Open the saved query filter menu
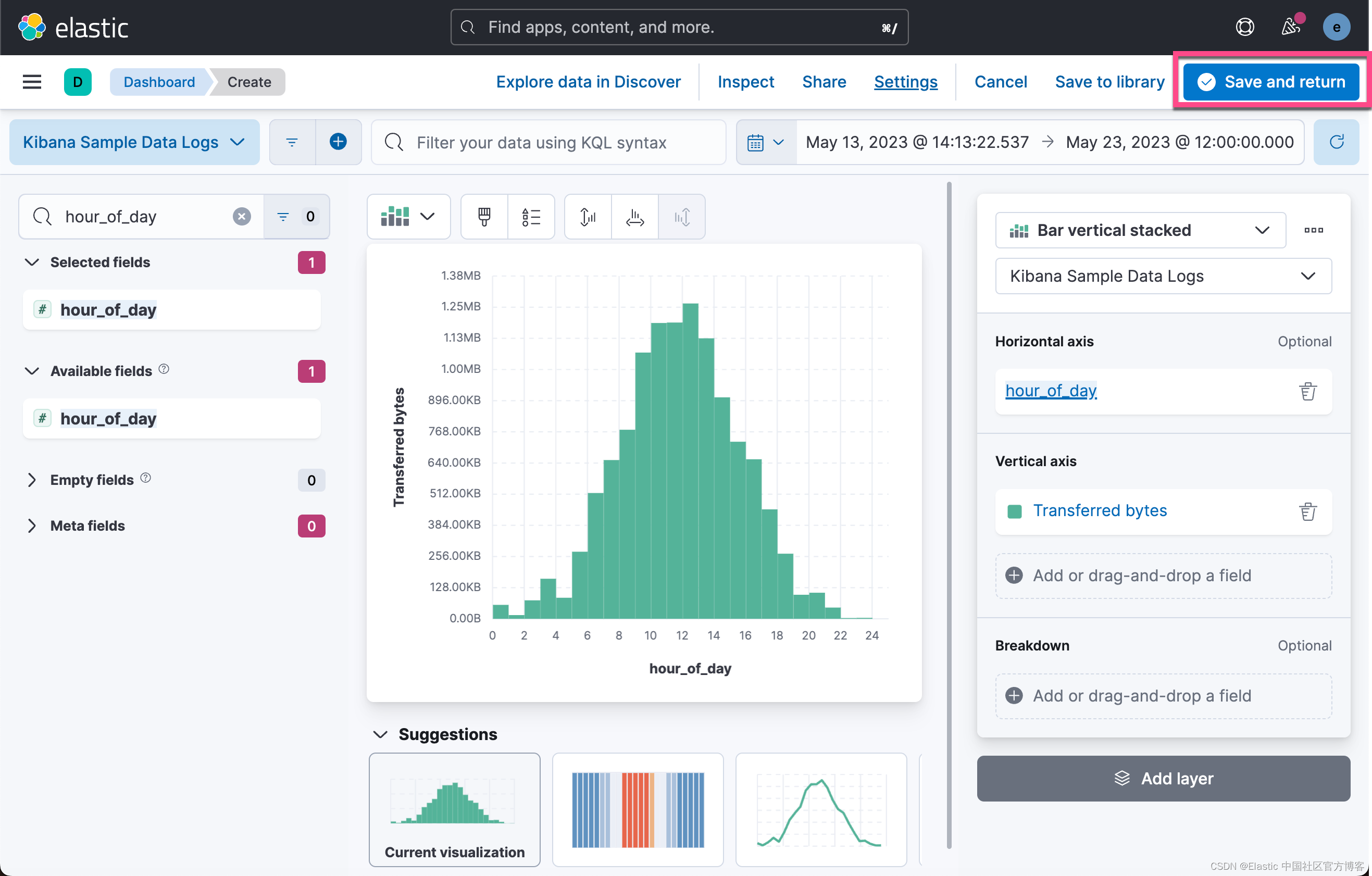Viewport: 1372px width, 876px height. [292, 142]
